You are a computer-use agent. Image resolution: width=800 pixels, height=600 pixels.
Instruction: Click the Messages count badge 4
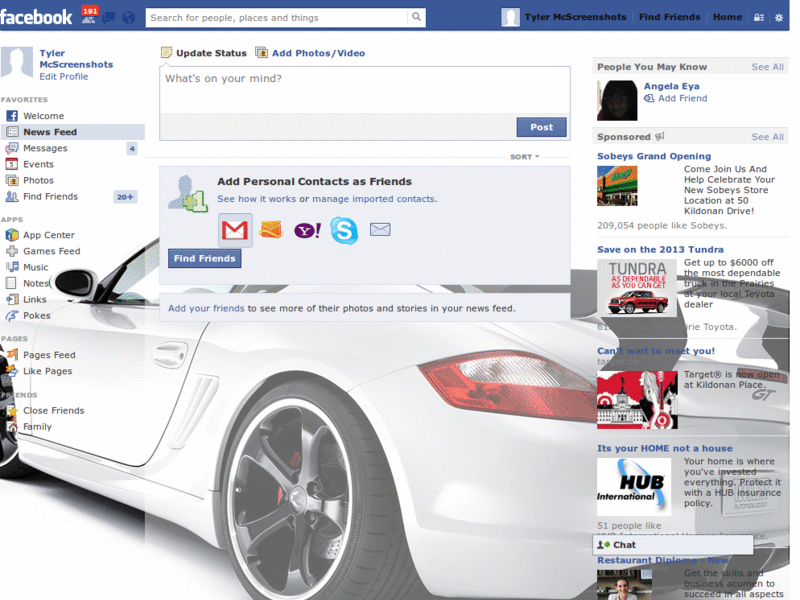pos(132,148)
